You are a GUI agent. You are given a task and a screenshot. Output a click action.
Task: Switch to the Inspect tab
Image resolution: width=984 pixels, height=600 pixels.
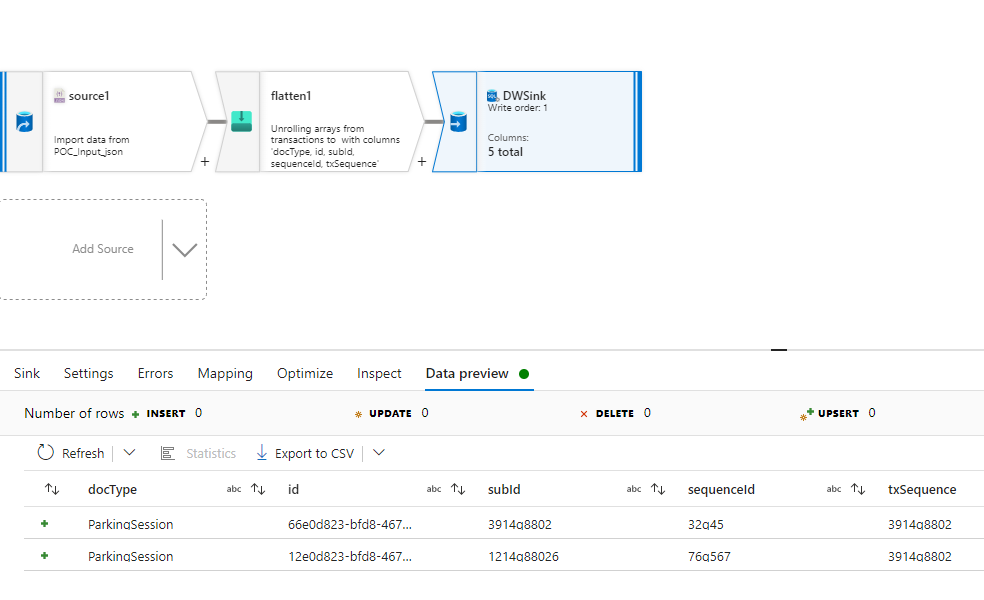(379, 373)
